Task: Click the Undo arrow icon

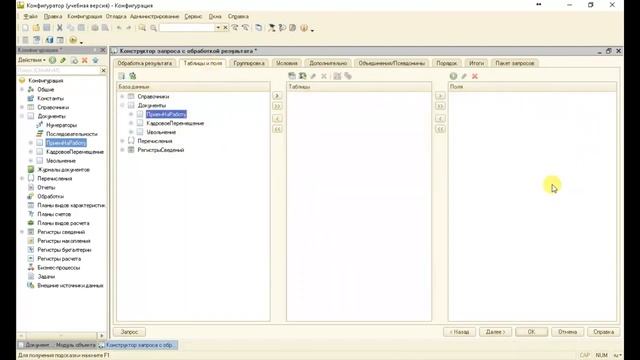Action: tap(119, 28)
